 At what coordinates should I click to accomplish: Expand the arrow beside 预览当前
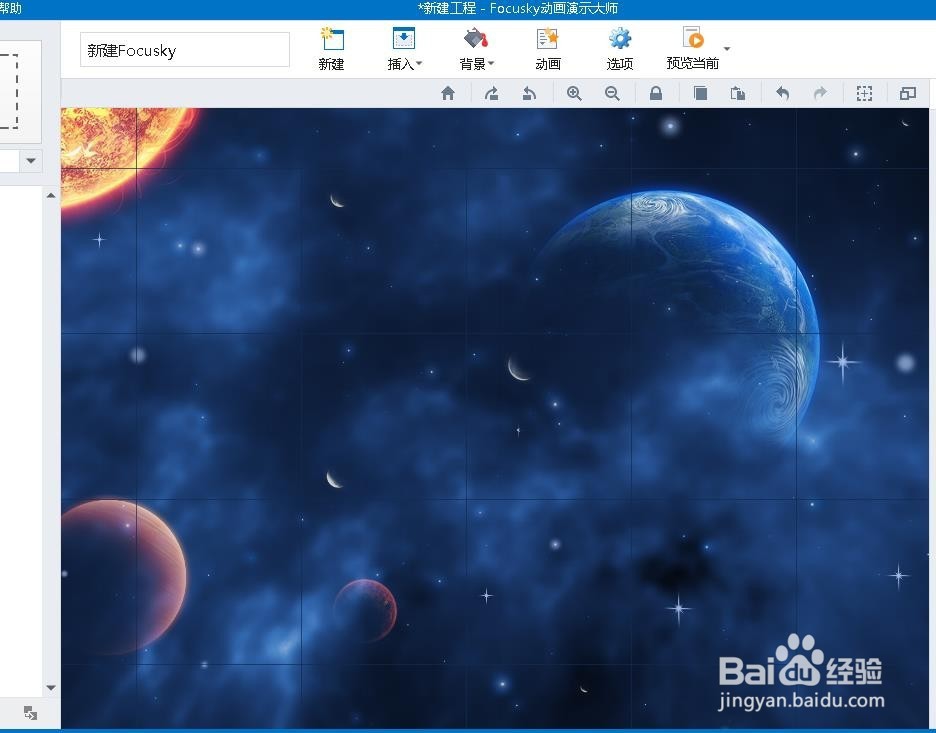pos(727,49)
